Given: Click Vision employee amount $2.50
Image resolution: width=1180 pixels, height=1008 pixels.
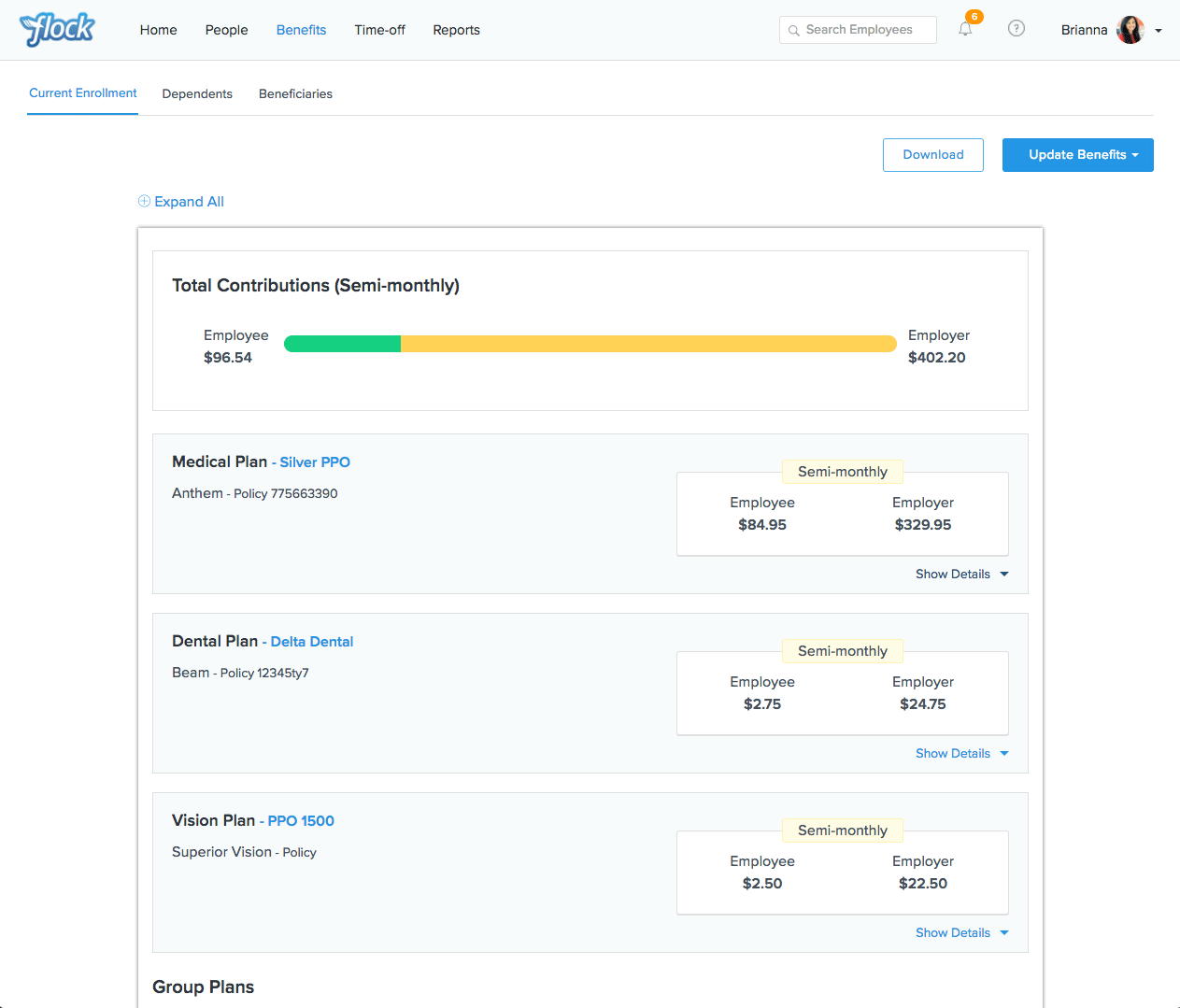Looking at the screenshot, I should point(762,884).
